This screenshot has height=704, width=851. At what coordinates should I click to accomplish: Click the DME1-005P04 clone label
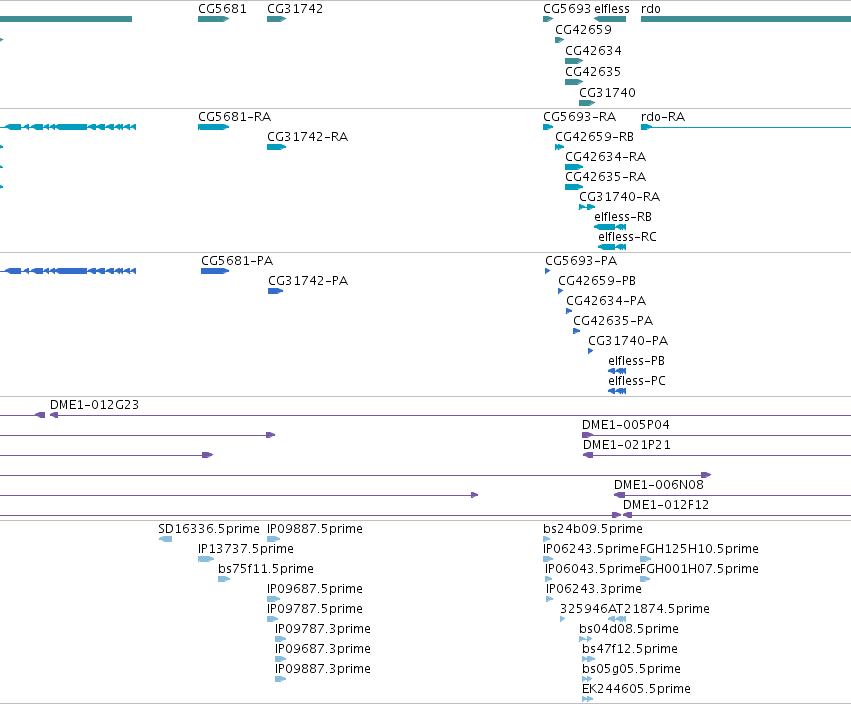626,426
